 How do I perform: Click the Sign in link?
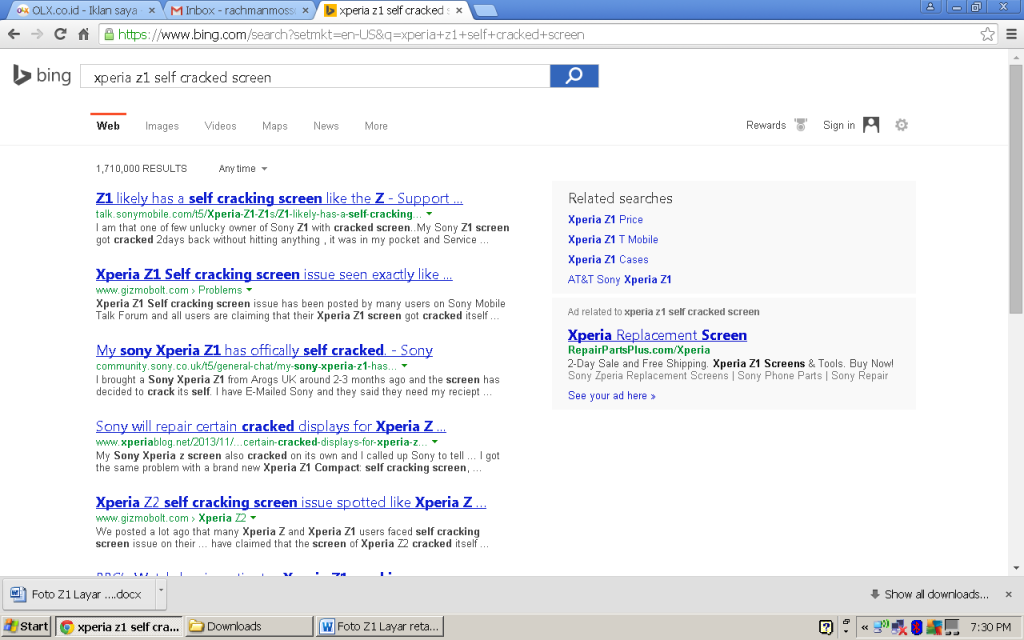pyautogui.click(x=839, y=125)
